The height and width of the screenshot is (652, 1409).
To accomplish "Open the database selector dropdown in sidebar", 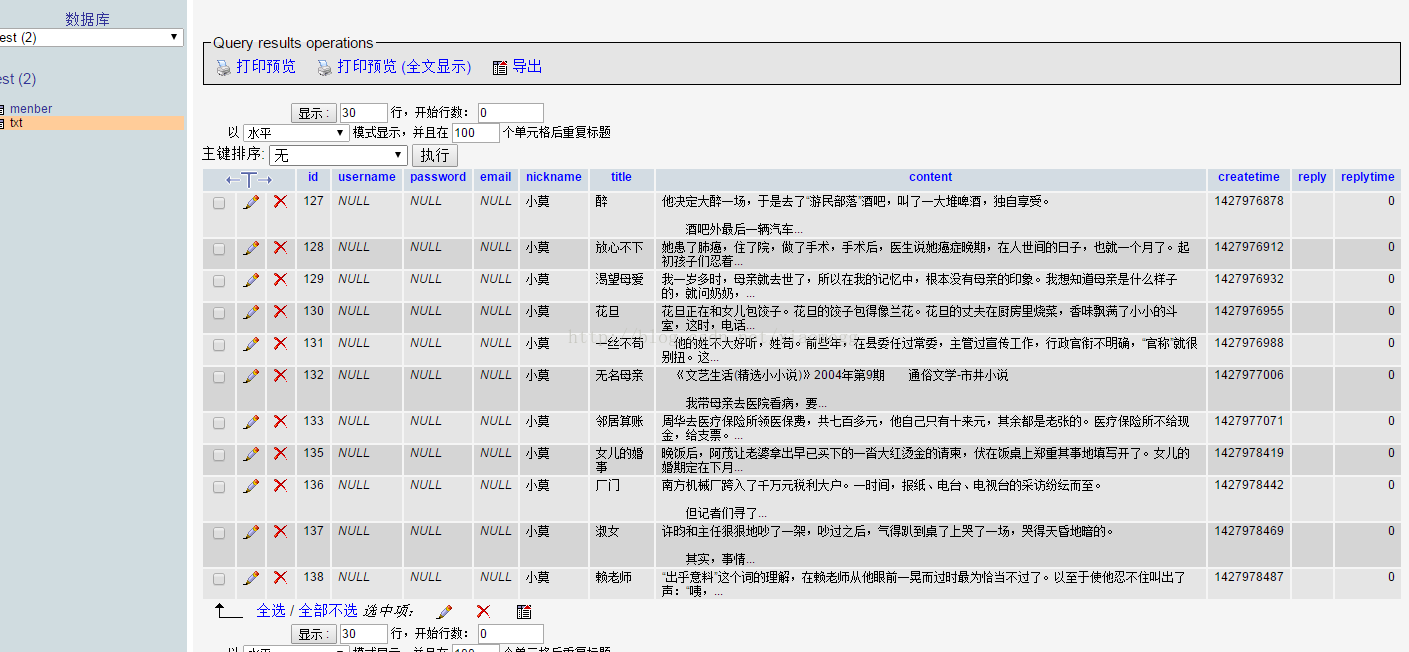I will click(91, 37).
